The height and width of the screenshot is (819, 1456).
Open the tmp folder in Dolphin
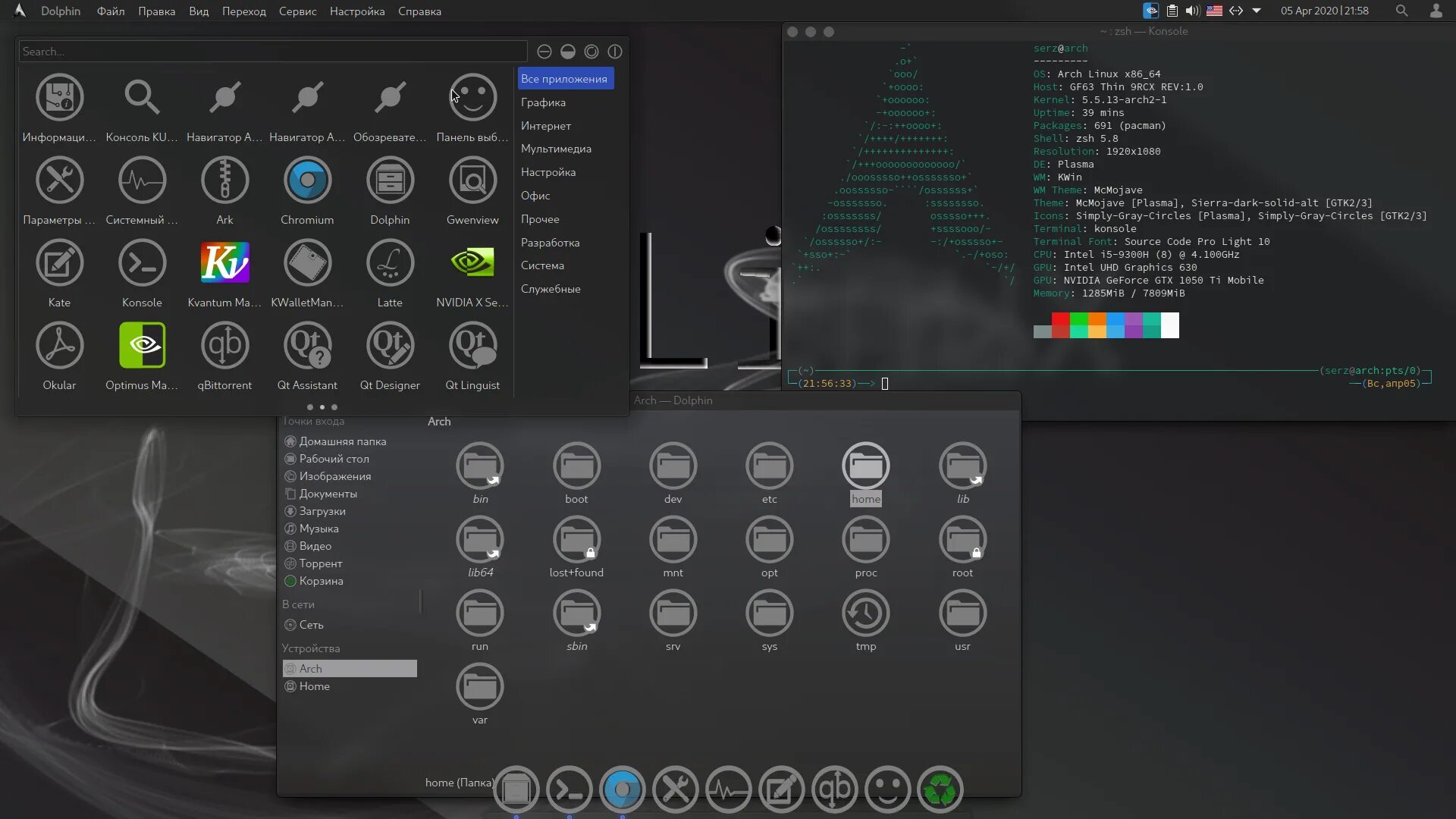(x=866, y=614)
